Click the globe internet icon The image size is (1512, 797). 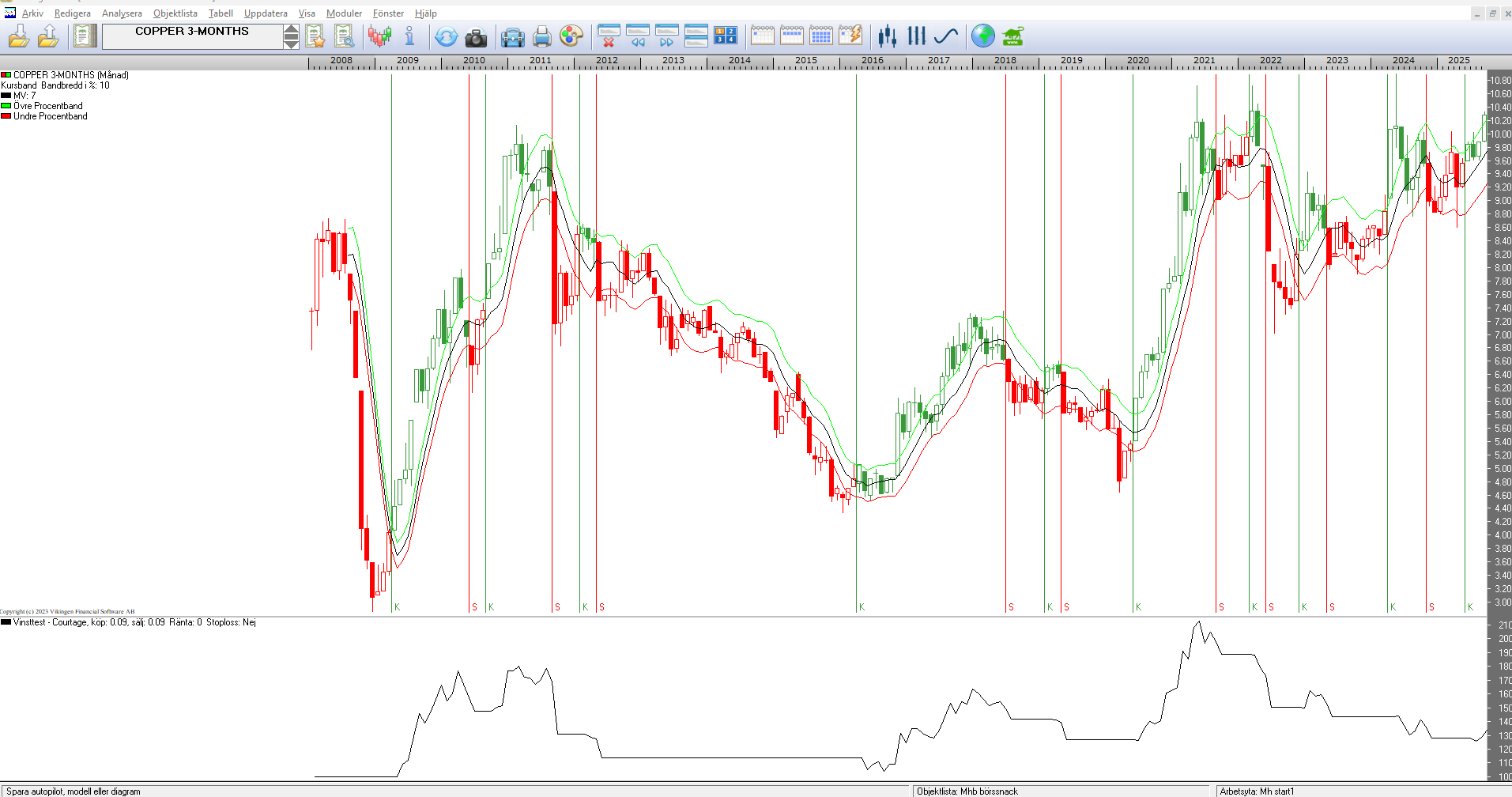(x=982, y=36)
